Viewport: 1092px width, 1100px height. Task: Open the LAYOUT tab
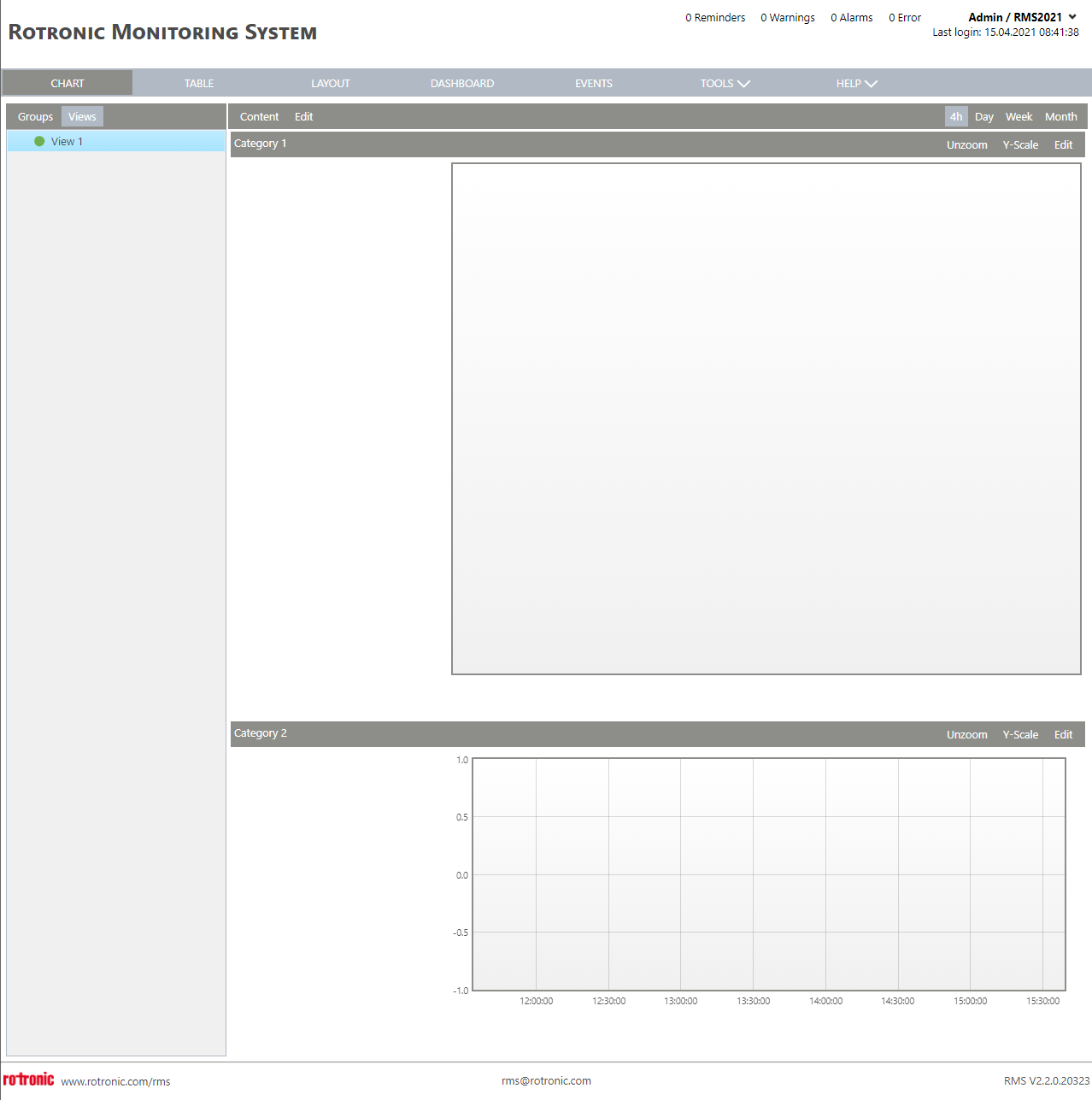(x=331, y=83)
